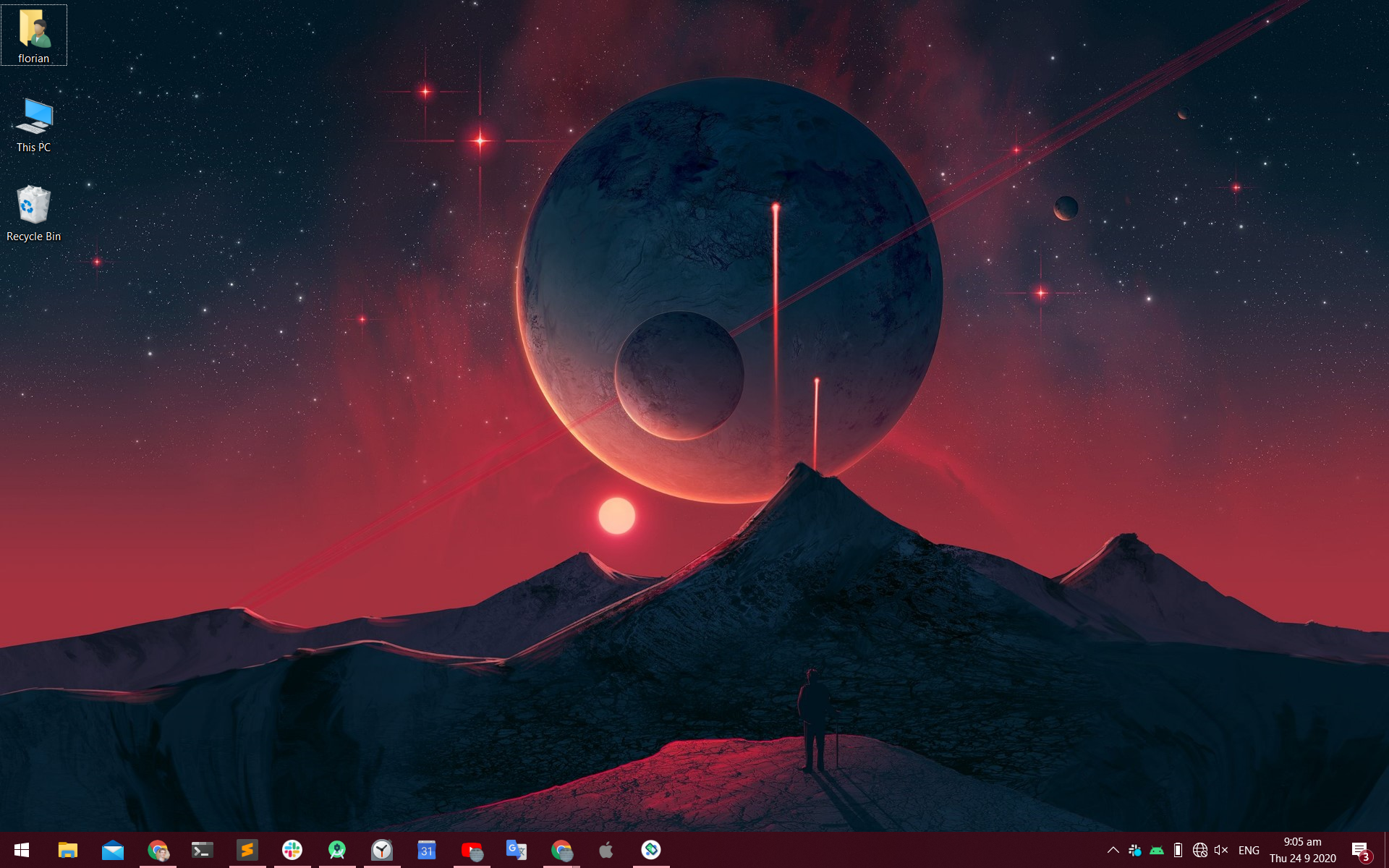Open the clock app in the taskbar
The width and height of the screenshot is (1389, 868).
pyautogui.click(x=382, y=850)
